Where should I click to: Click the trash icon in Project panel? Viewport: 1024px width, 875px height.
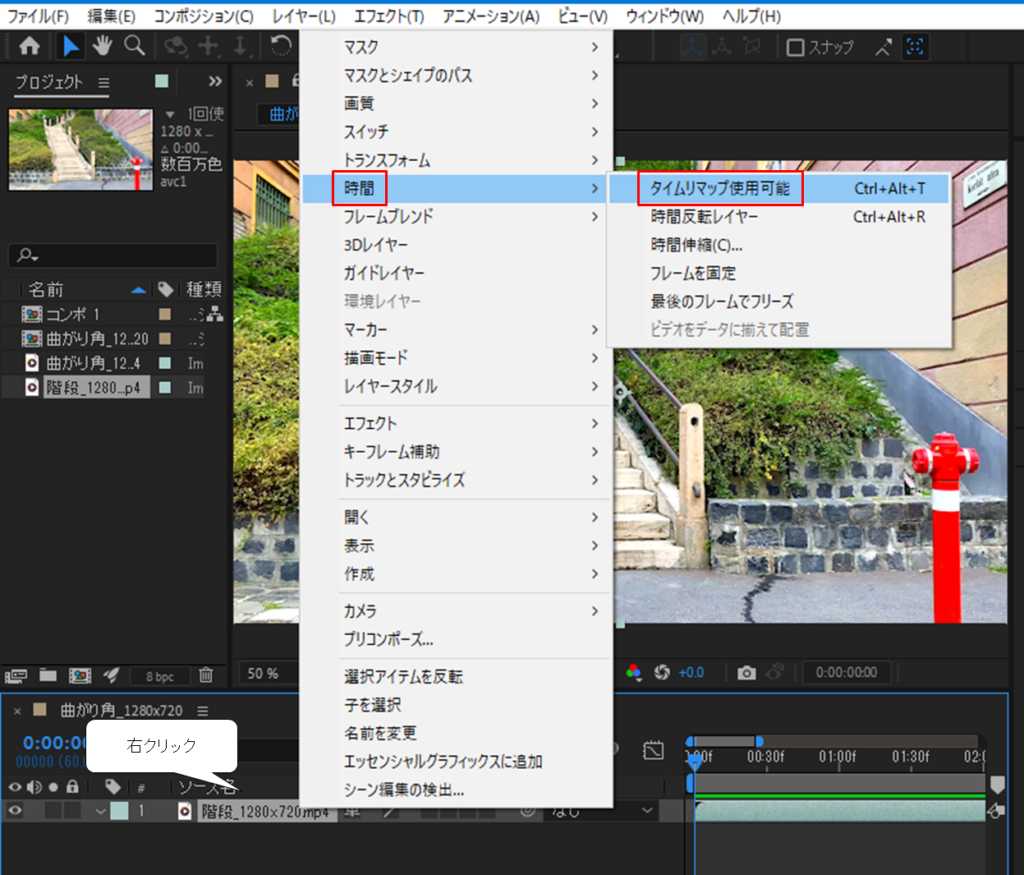[206, 676]
